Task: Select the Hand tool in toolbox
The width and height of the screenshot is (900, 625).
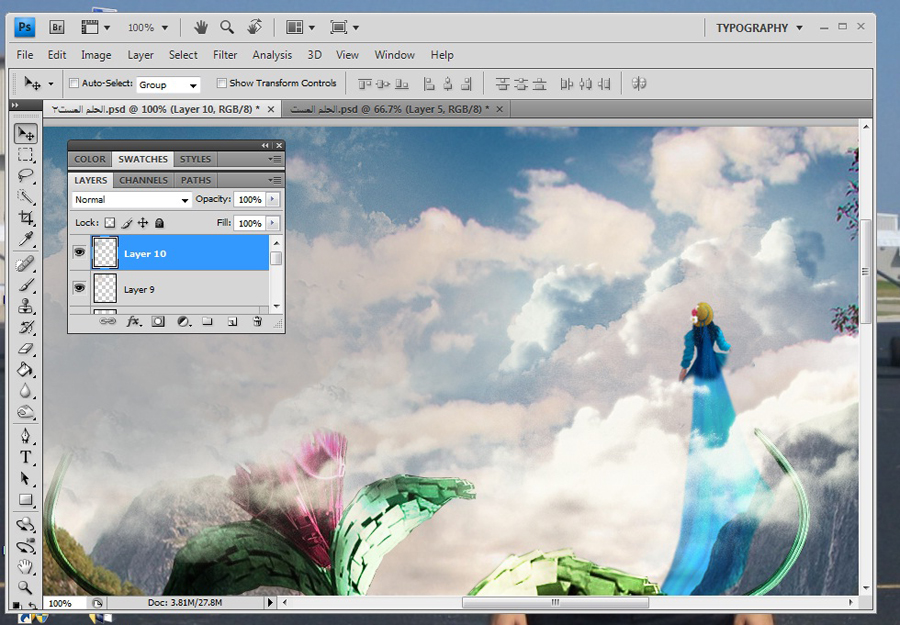Action: tap(25, 566)
